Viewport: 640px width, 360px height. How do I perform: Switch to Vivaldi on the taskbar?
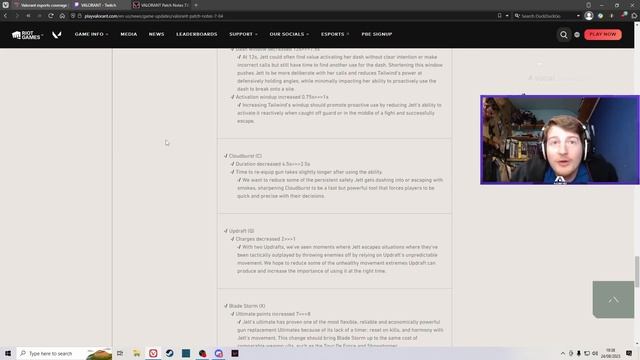click(153, 353)
